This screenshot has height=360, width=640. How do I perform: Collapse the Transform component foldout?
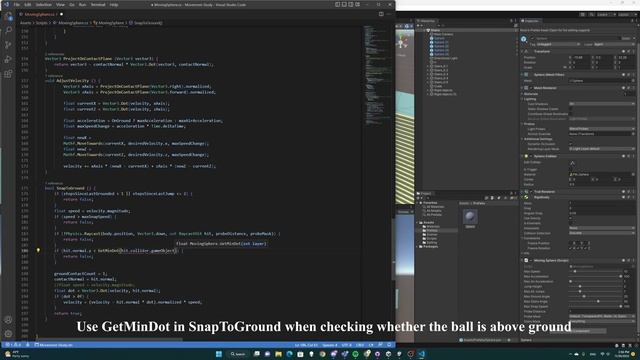coord(522,51)
